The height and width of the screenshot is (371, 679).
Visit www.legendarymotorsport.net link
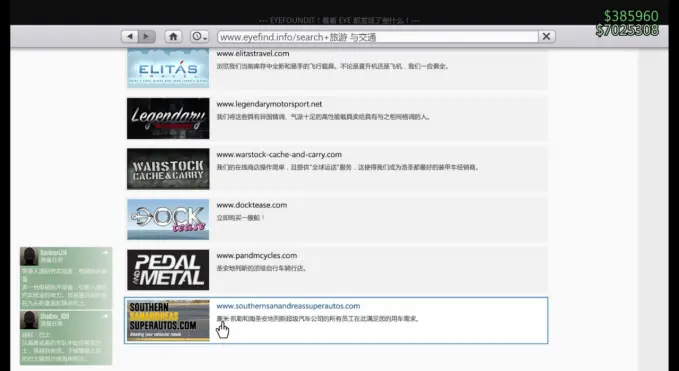pos(269,104)
